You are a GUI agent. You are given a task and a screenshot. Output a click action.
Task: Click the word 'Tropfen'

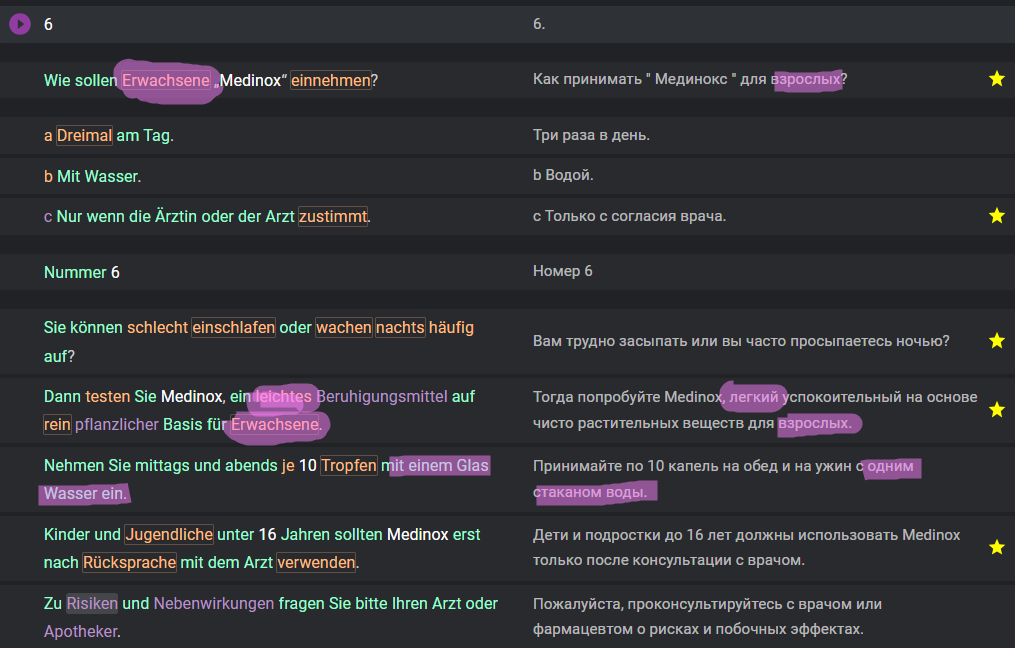(x=349, y=465)
